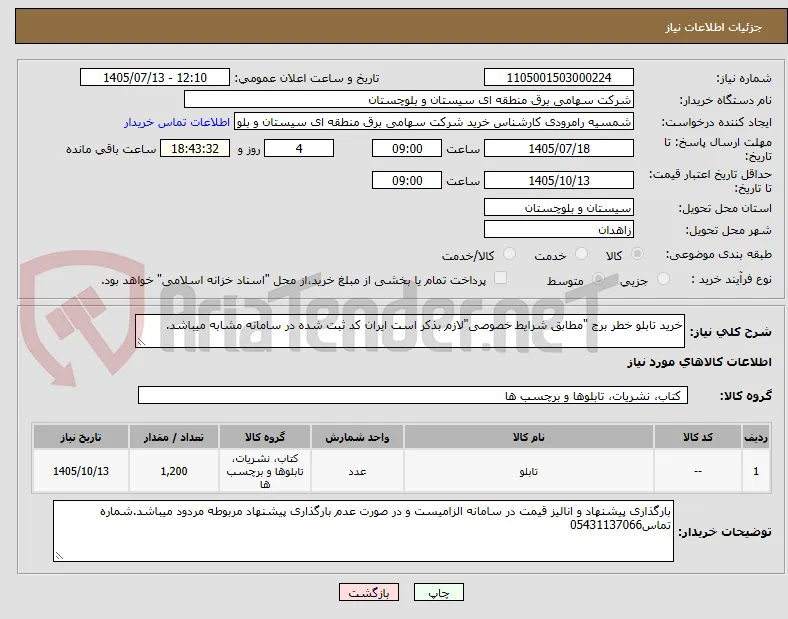Viewport: 788px width, 619px height.
Task: Click the price validity time 09:00 field
Action: (x=407, y=180)
